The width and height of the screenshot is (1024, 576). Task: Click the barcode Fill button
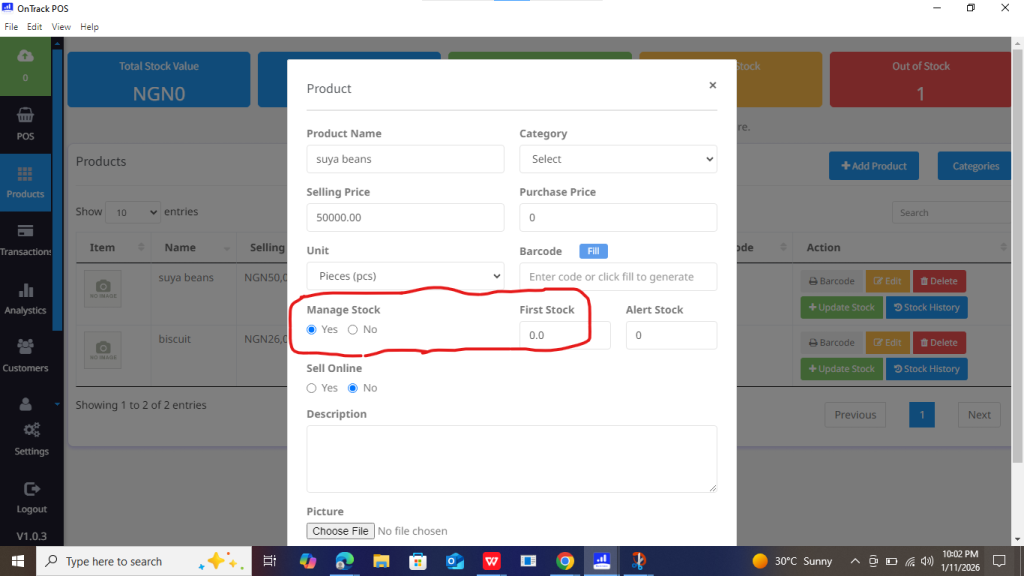click(593, 251)
